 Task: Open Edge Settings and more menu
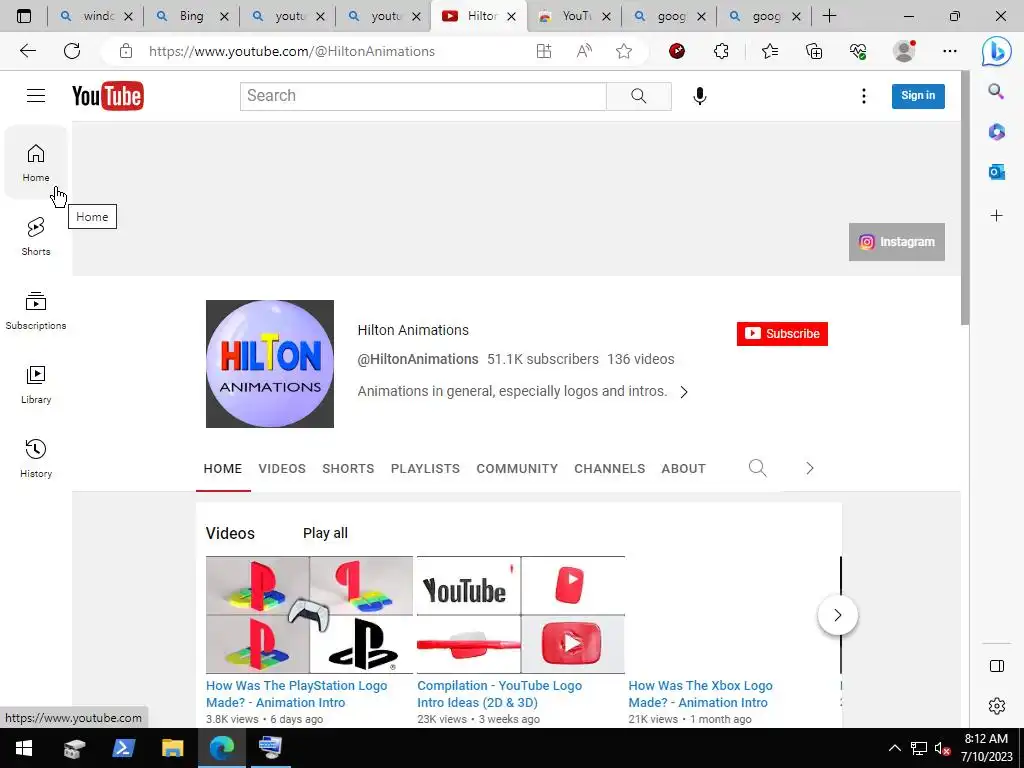[950, 51]
